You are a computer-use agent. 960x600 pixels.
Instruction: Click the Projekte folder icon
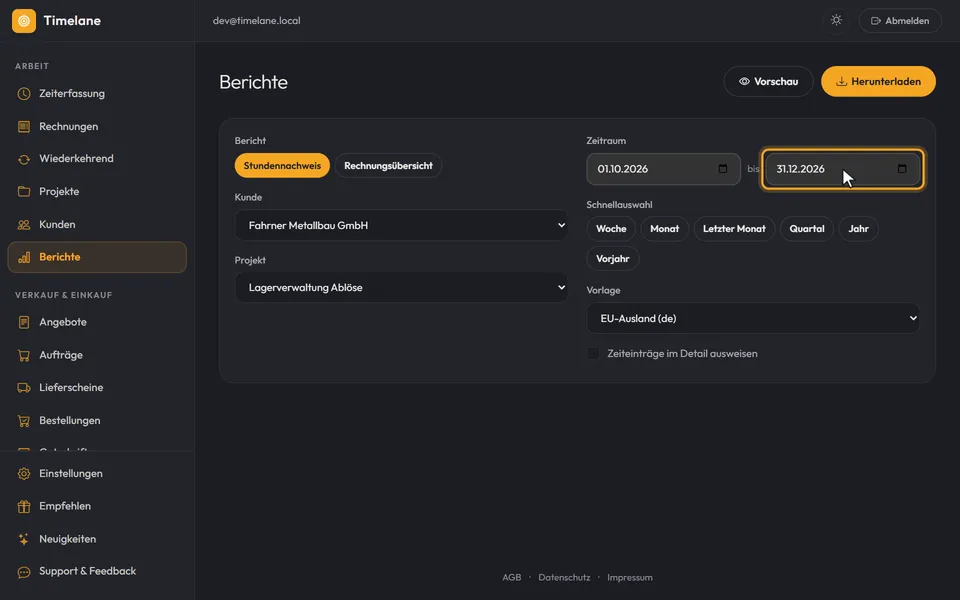pyautogui.click(x=24, y=192)
